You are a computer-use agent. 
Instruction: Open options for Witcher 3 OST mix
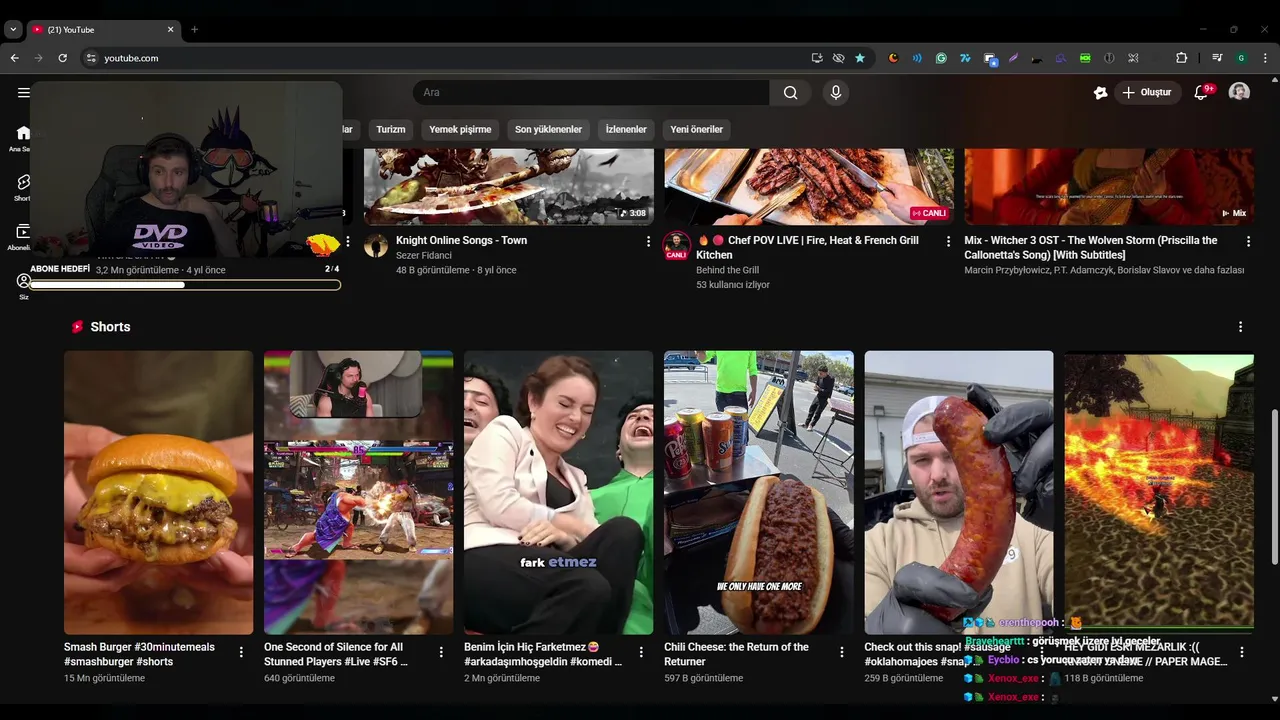point(1248,241)
